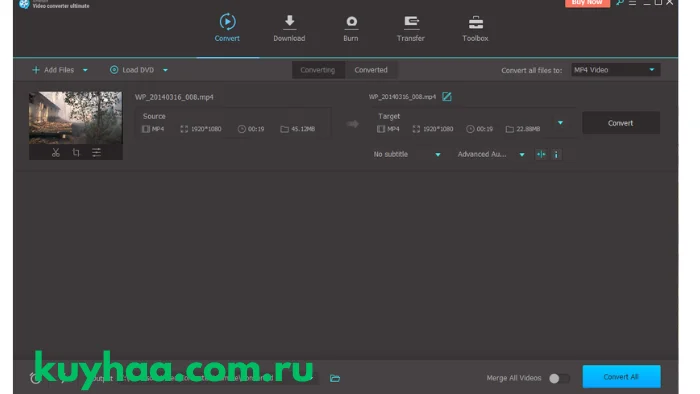Switch to the Burn section
This screenshot has height=394, width=700.
(x=351, y=28)
